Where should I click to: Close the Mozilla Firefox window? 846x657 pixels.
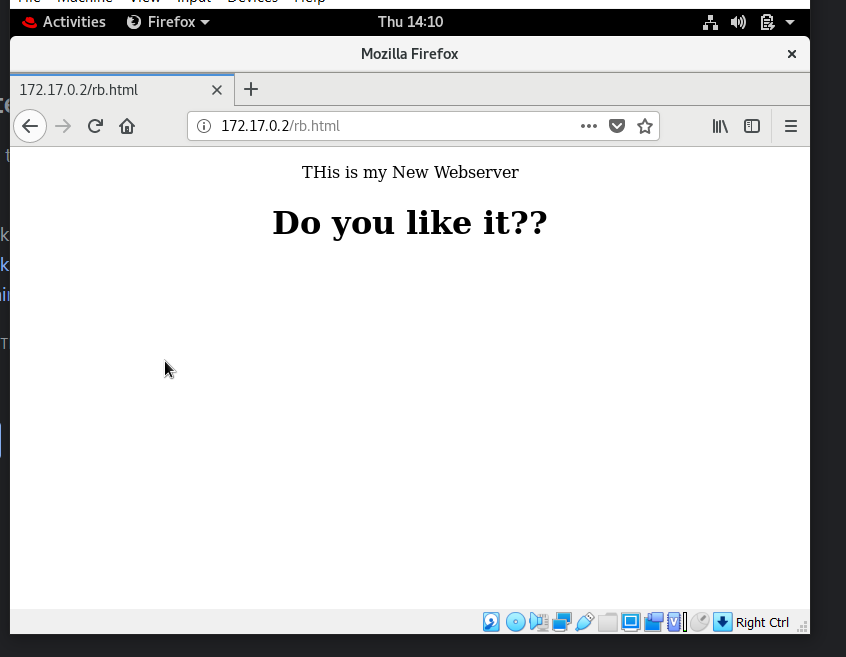tap(792, 54)
